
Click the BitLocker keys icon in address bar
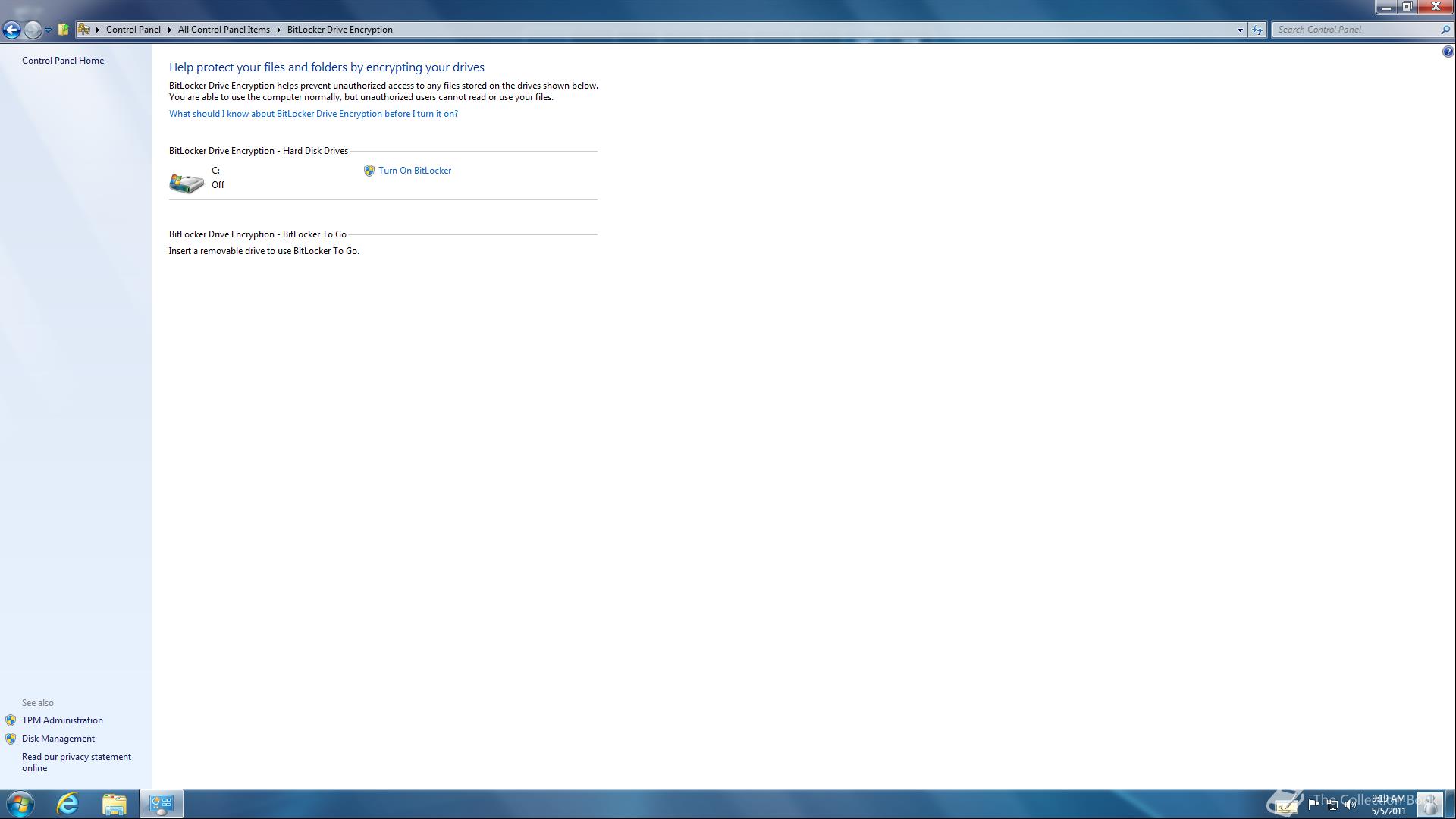click(84, 30)
